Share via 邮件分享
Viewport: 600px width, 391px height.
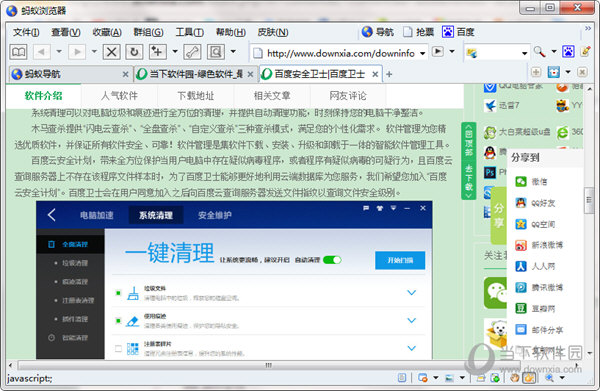pyautogui.click(x=539, y=329)
